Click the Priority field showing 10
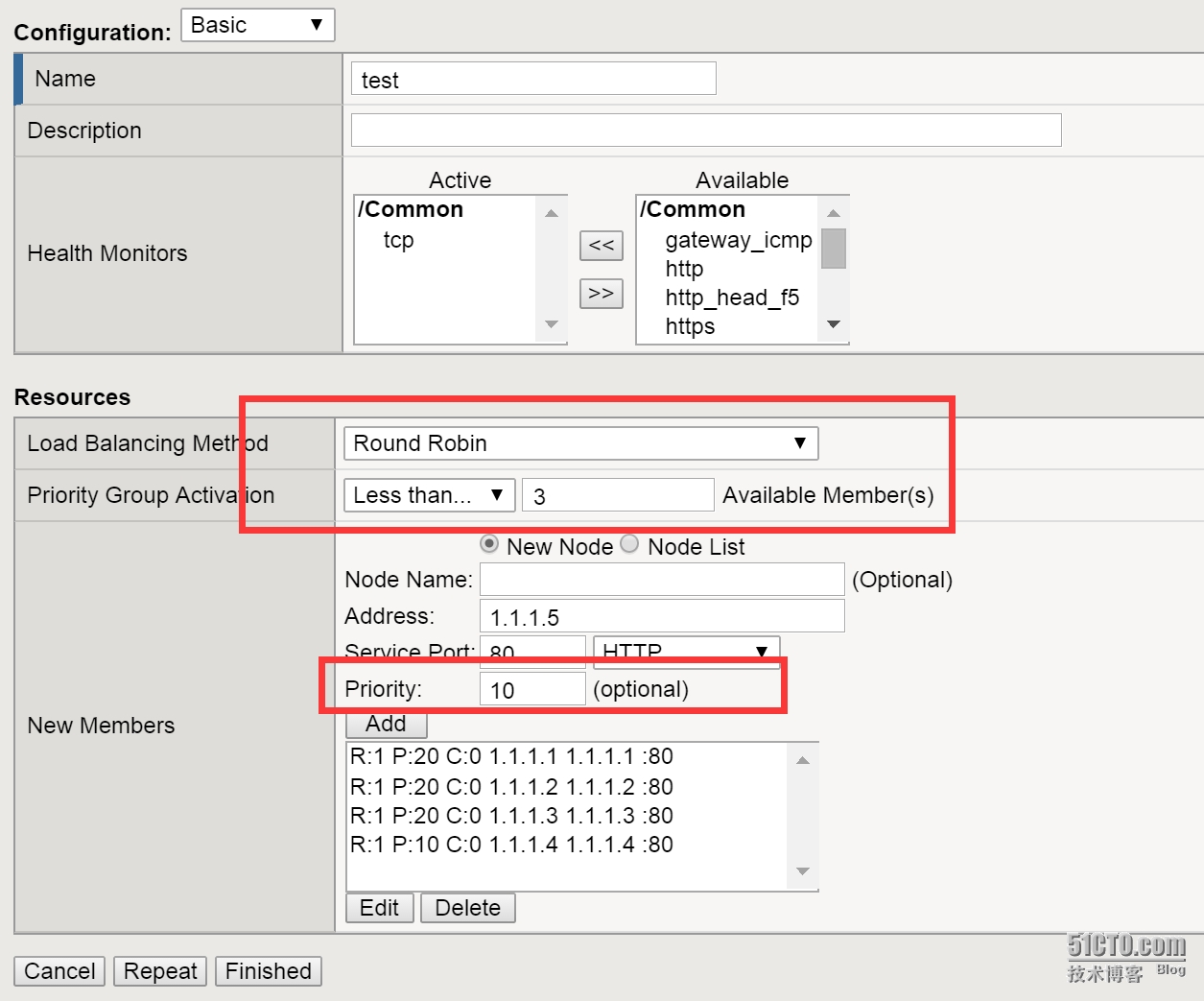Viewport: 1204px width, 1001px height. pos(532,689)
